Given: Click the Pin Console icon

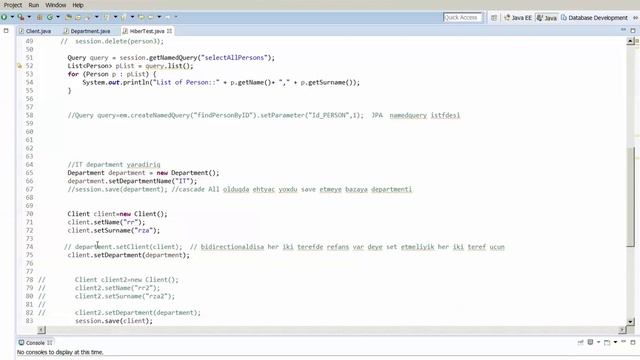Looking at the screenshot, I should pos(580,342).
